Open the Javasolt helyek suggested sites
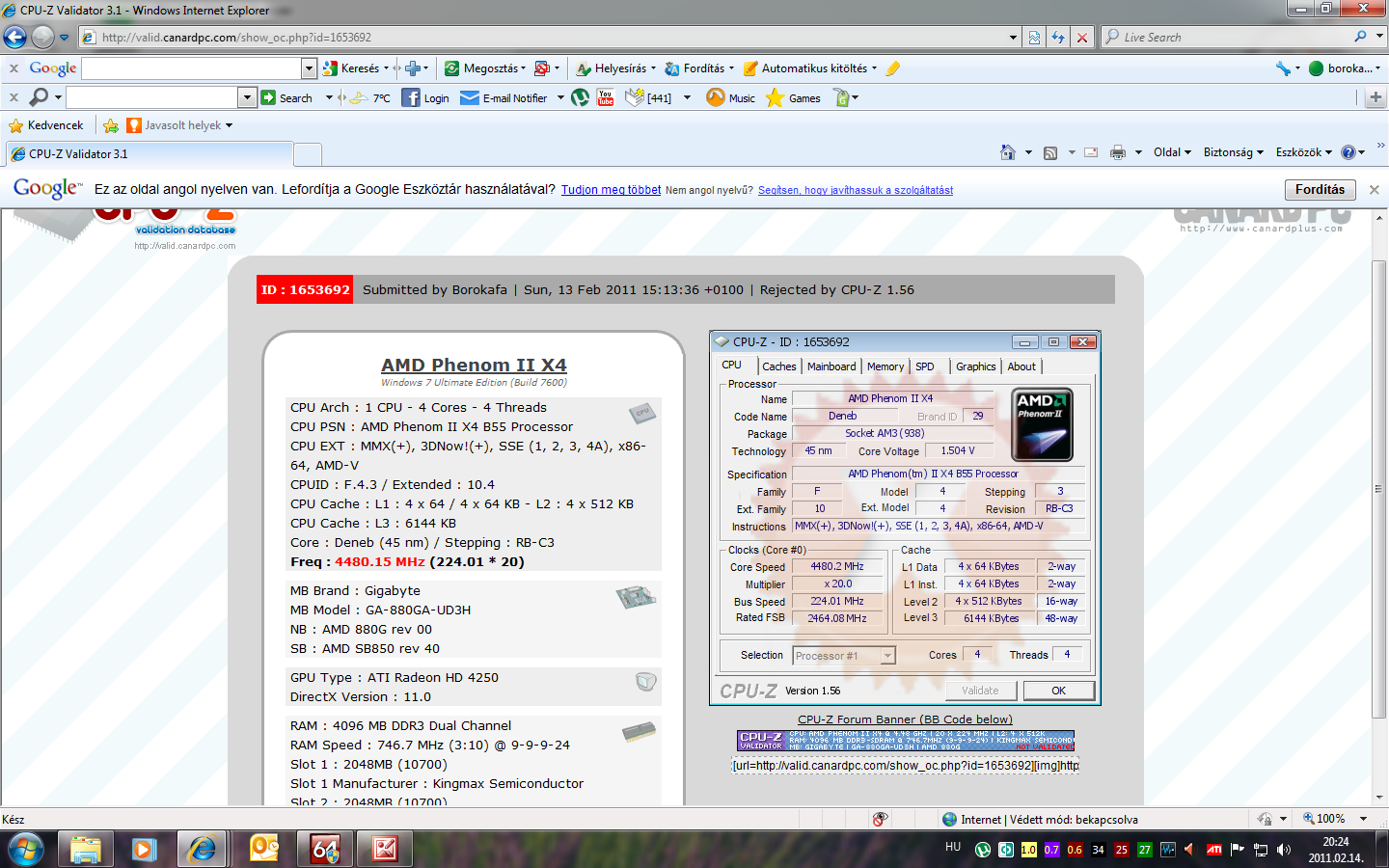 click(179, 125)
